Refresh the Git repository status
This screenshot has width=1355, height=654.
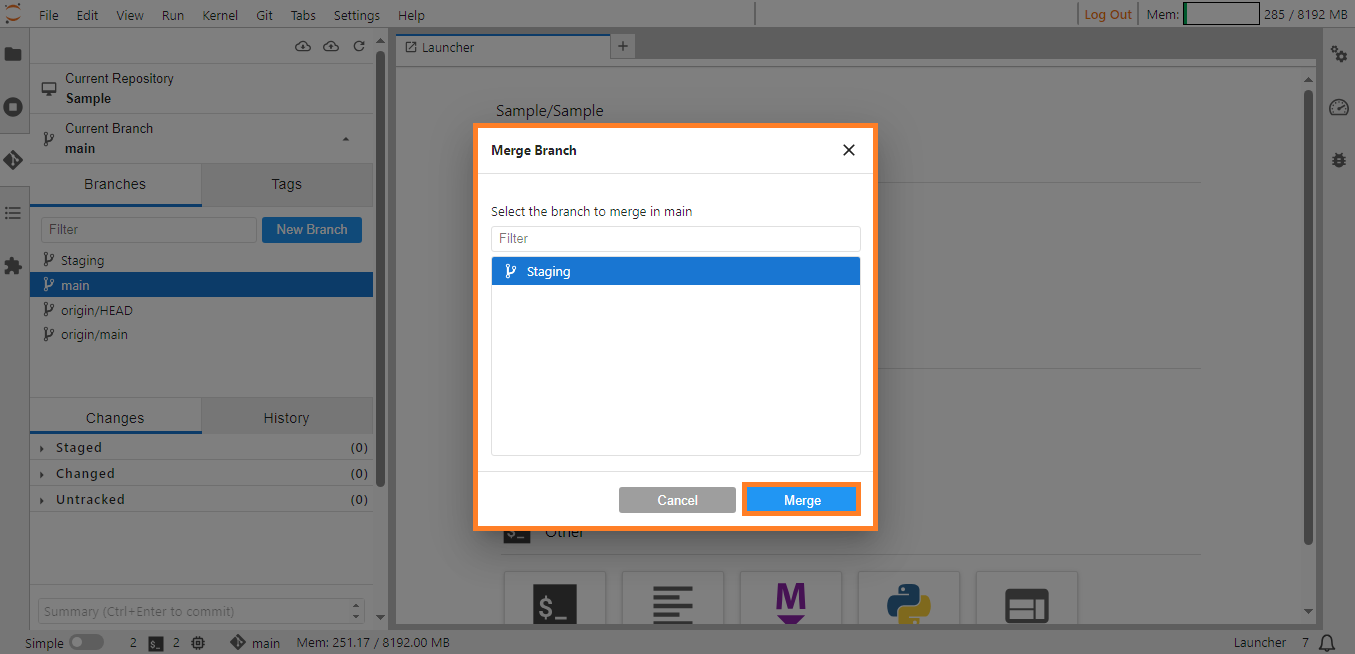tap(358, 47)
